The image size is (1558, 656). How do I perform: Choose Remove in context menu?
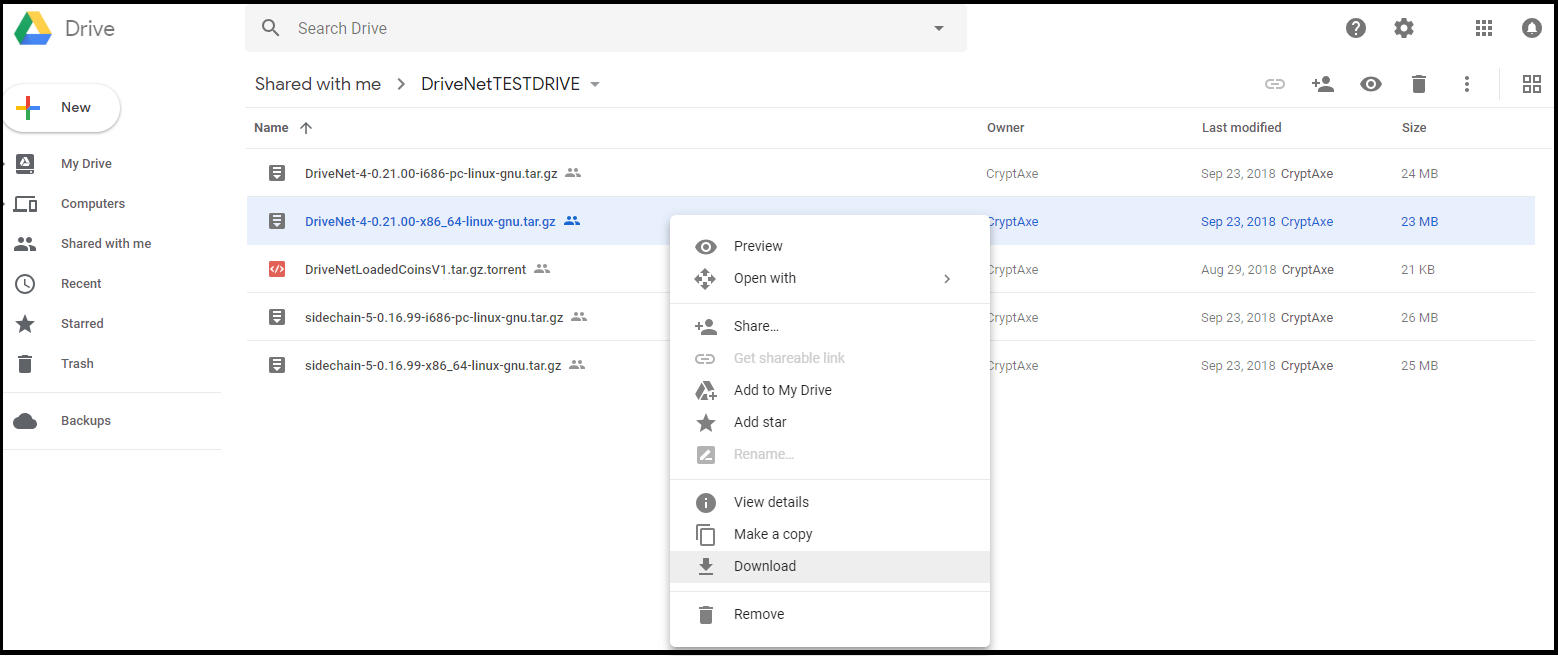click(830, 614)
